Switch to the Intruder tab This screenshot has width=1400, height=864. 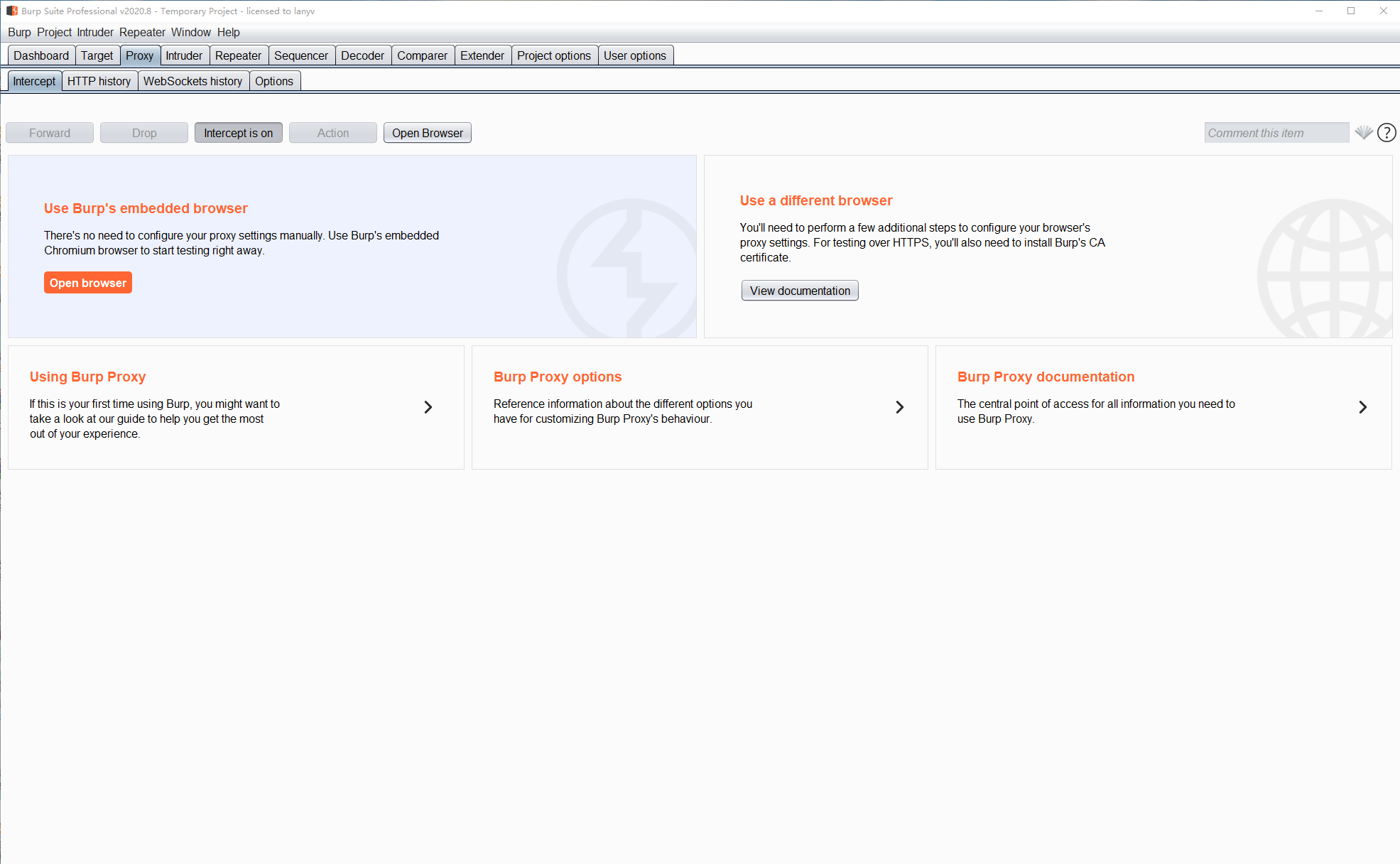(184, 55)
